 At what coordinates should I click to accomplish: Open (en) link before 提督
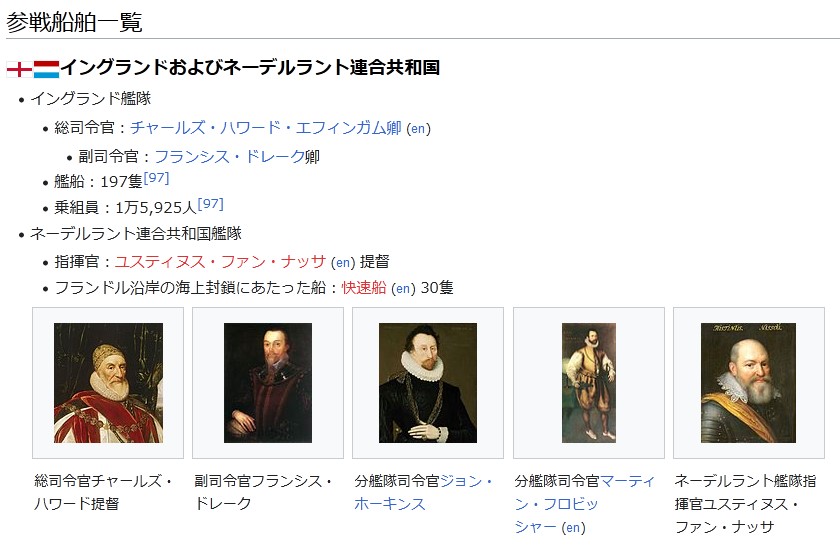pyautogui.click(x=343, y=263)
